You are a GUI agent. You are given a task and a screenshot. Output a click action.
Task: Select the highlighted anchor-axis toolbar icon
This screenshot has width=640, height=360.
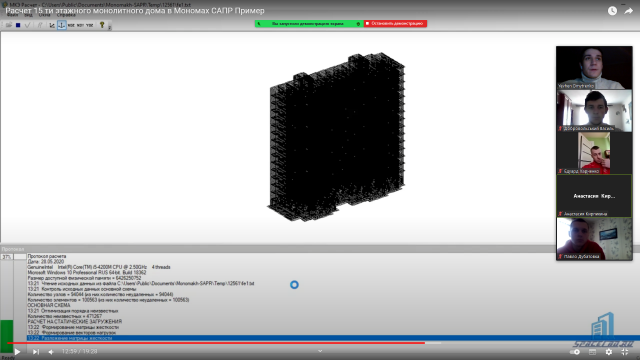pos(62,25)
